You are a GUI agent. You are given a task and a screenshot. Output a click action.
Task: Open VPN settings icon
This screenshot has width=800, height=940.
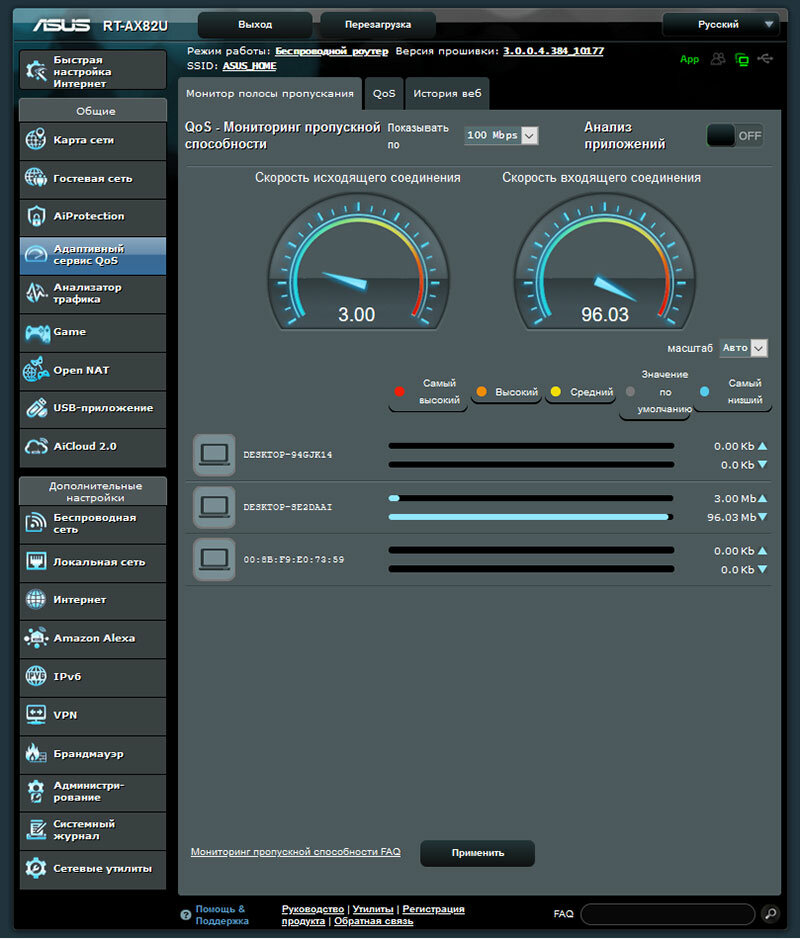[36, 715]
